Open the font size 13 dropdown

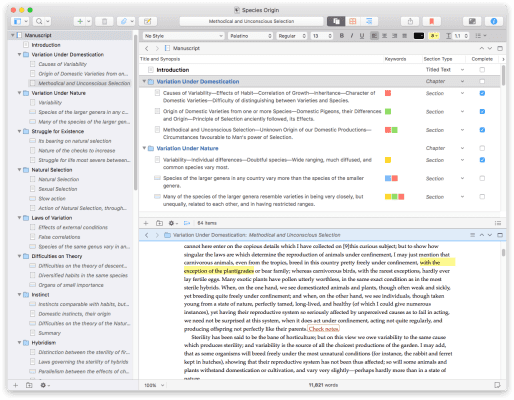[322, 36]
